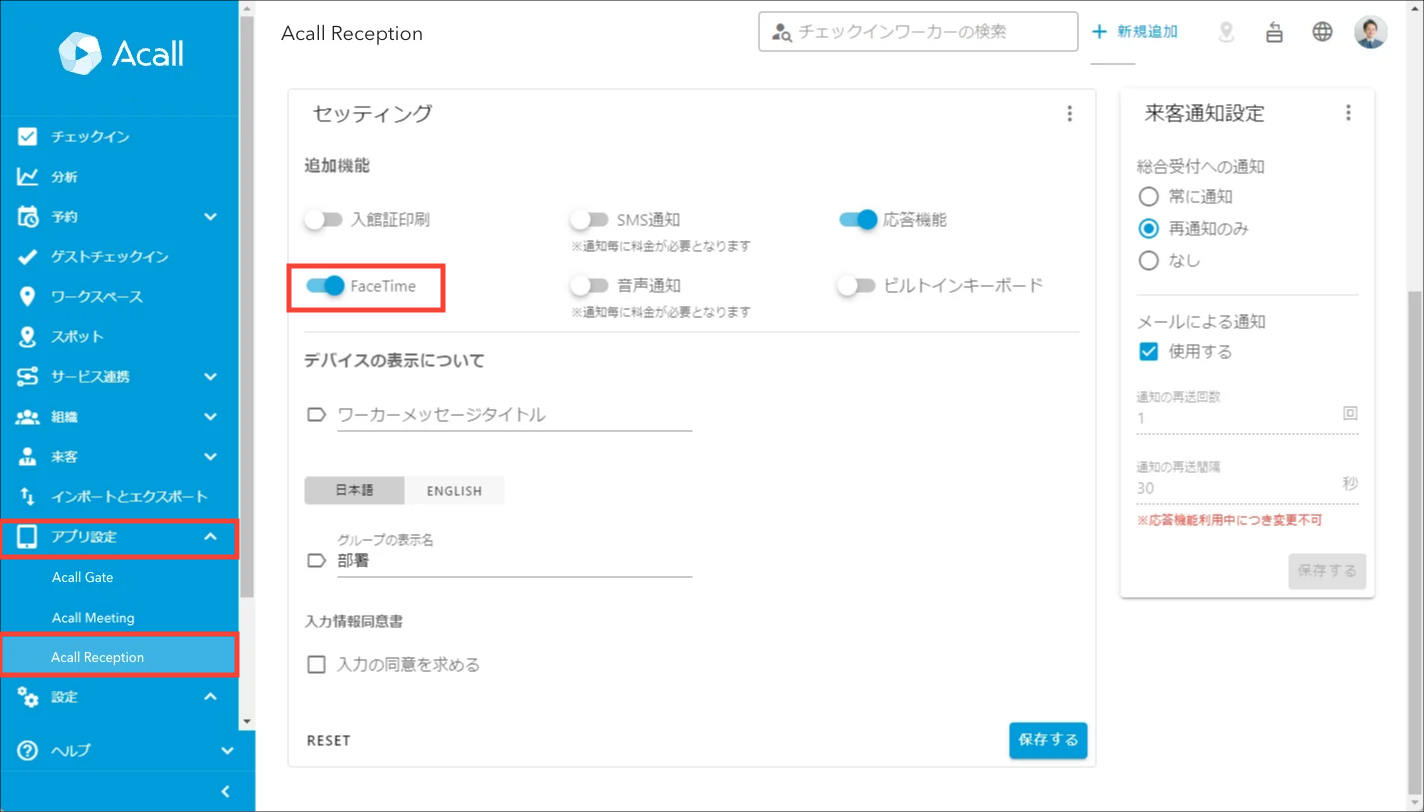
Task: Open the 来客通知設定 three-dot menu
Action: (1348, 113)
